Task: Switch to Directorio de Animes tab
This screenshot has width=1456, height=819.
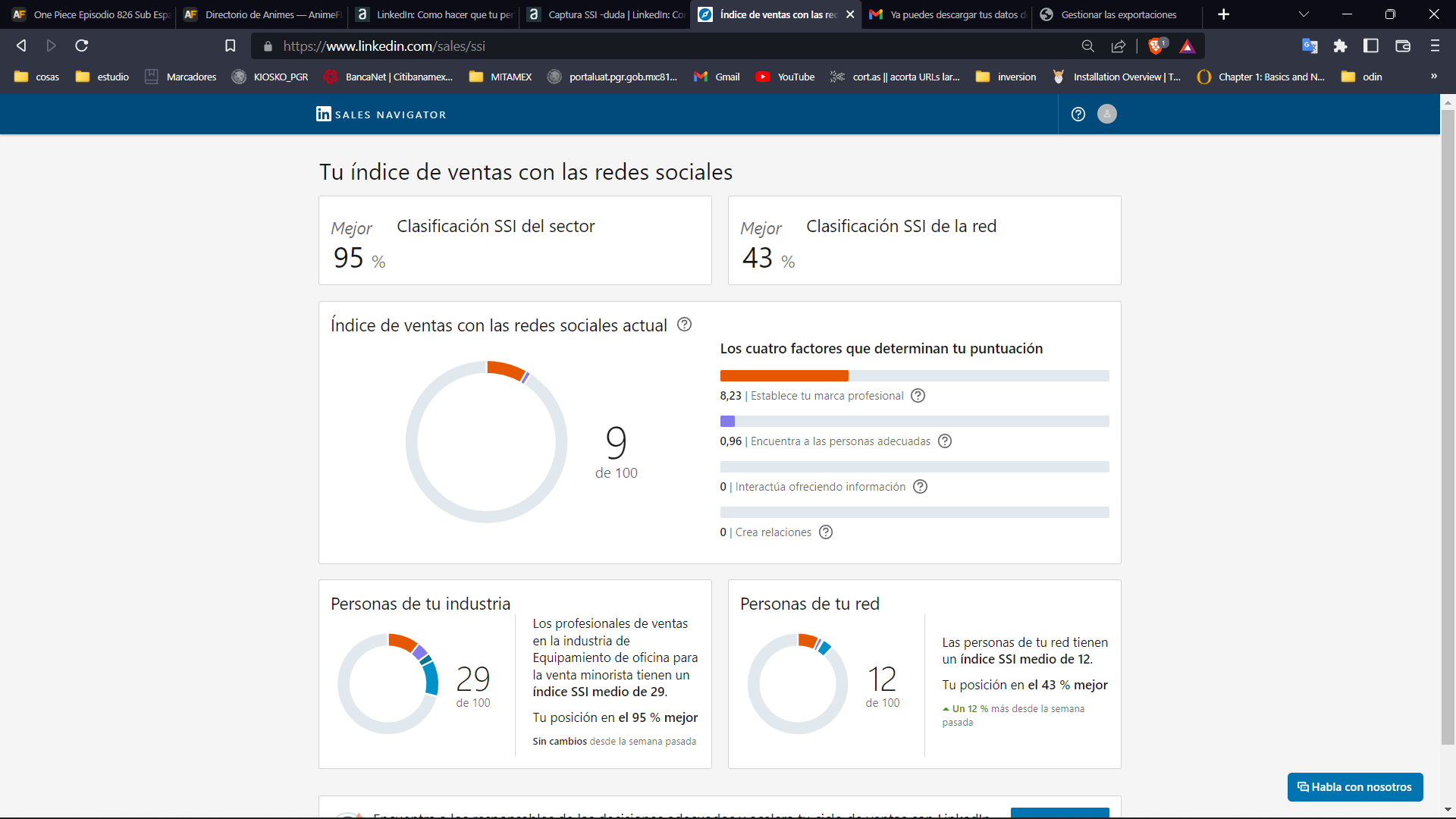Action: pyautogui.click(x=262, y=14)
